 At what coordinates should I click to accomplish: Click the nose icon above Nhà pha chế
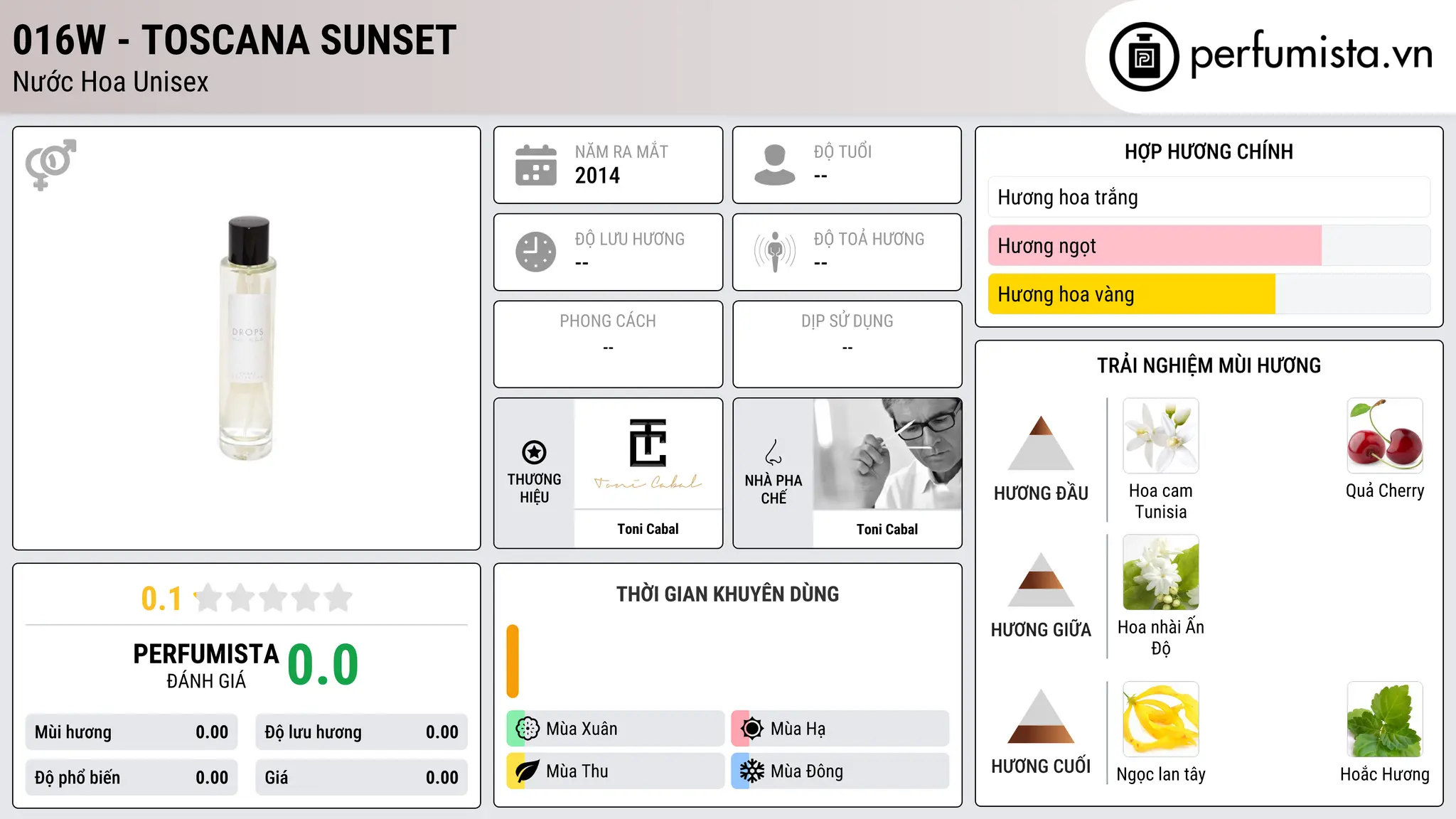773,452
